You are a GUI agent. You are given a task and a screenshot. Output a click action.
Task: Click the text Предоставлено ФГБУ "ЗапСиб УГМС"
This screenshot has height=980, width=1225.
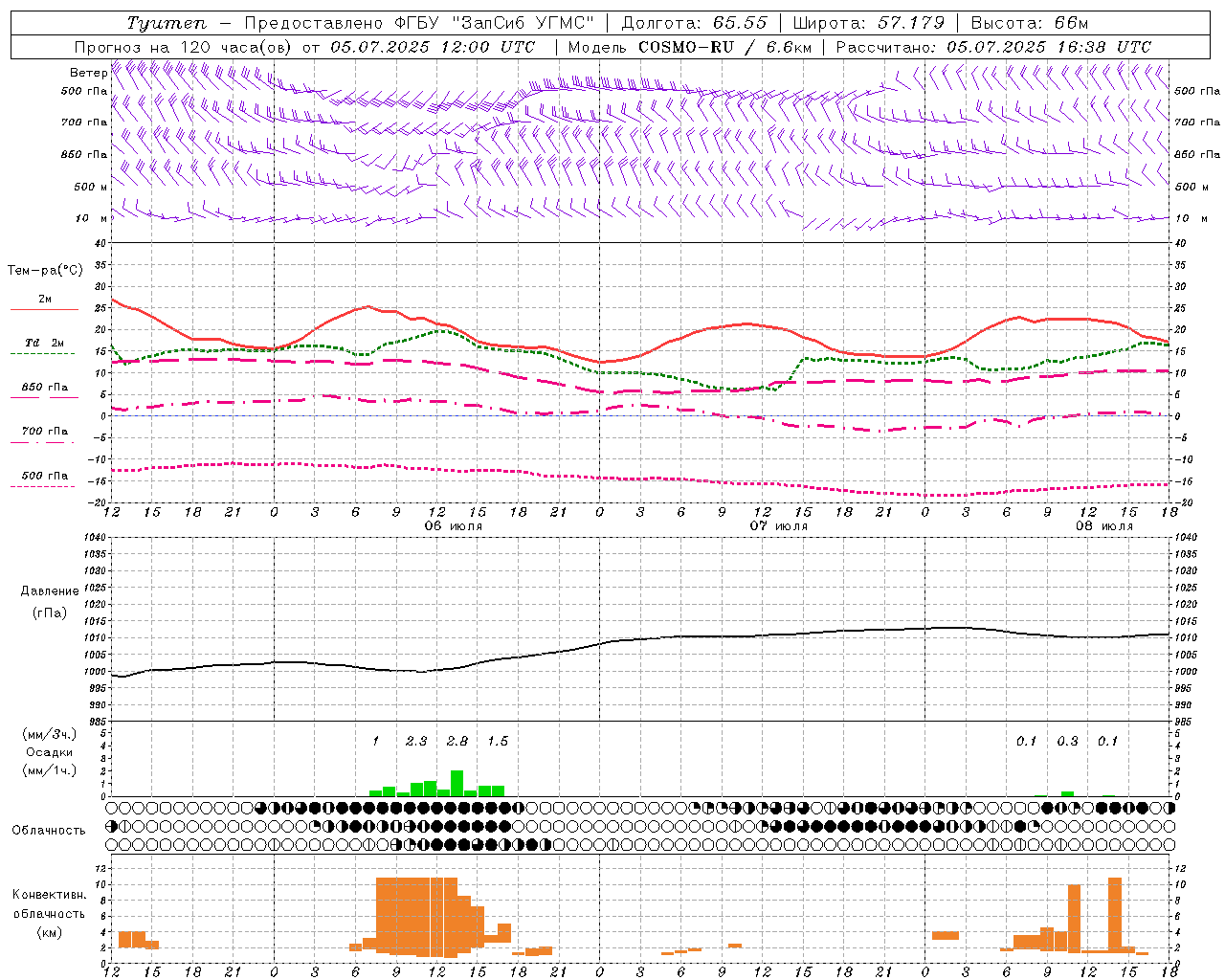tap(419, 23)
